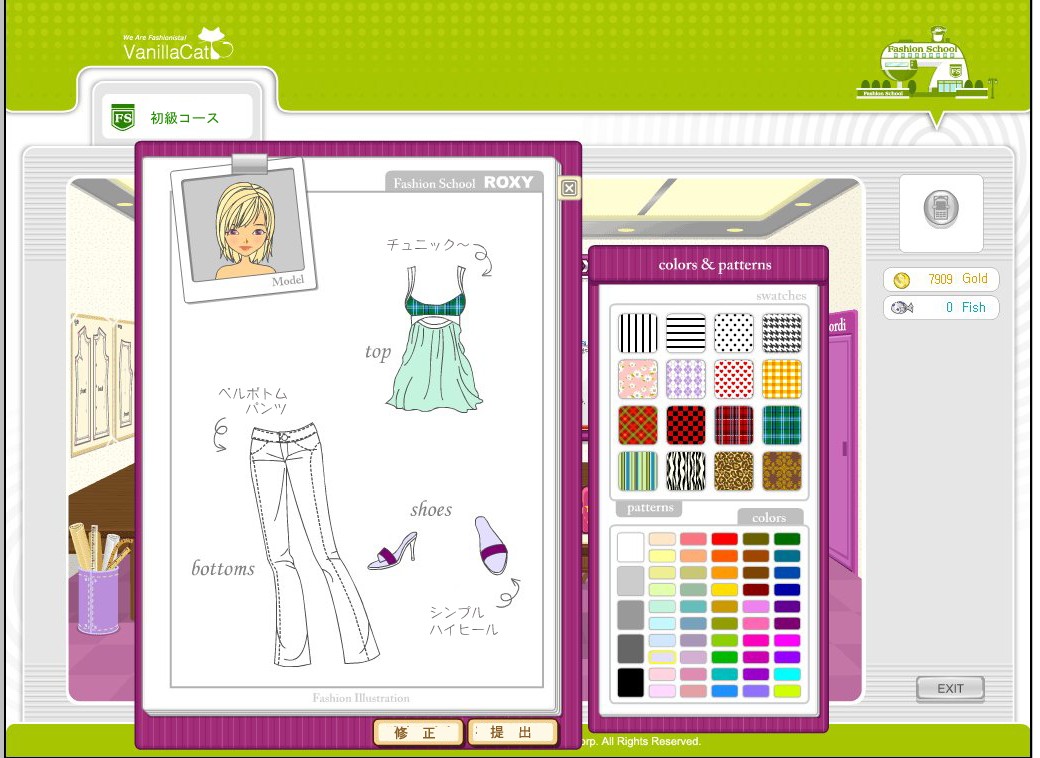Click the mobile phone icon
Image resolution: width=1040 pixels, height=758 pixels.
click(941, 208)
